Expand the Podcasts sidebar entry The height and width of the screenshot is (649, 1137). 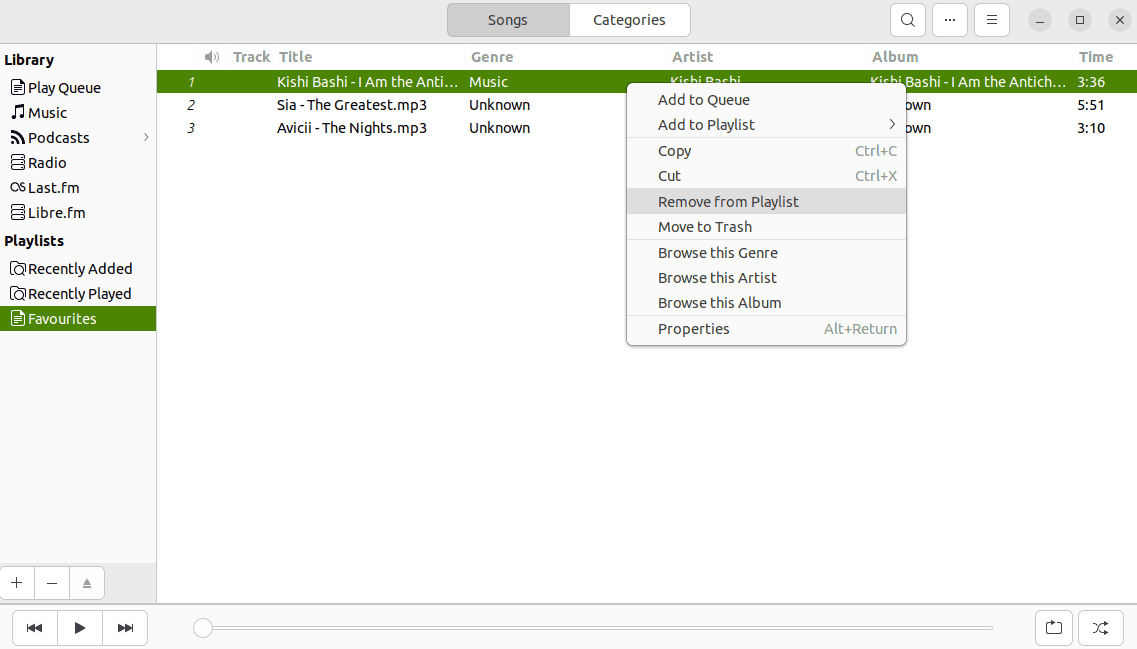pyautogui.click(x=146, y=137)
